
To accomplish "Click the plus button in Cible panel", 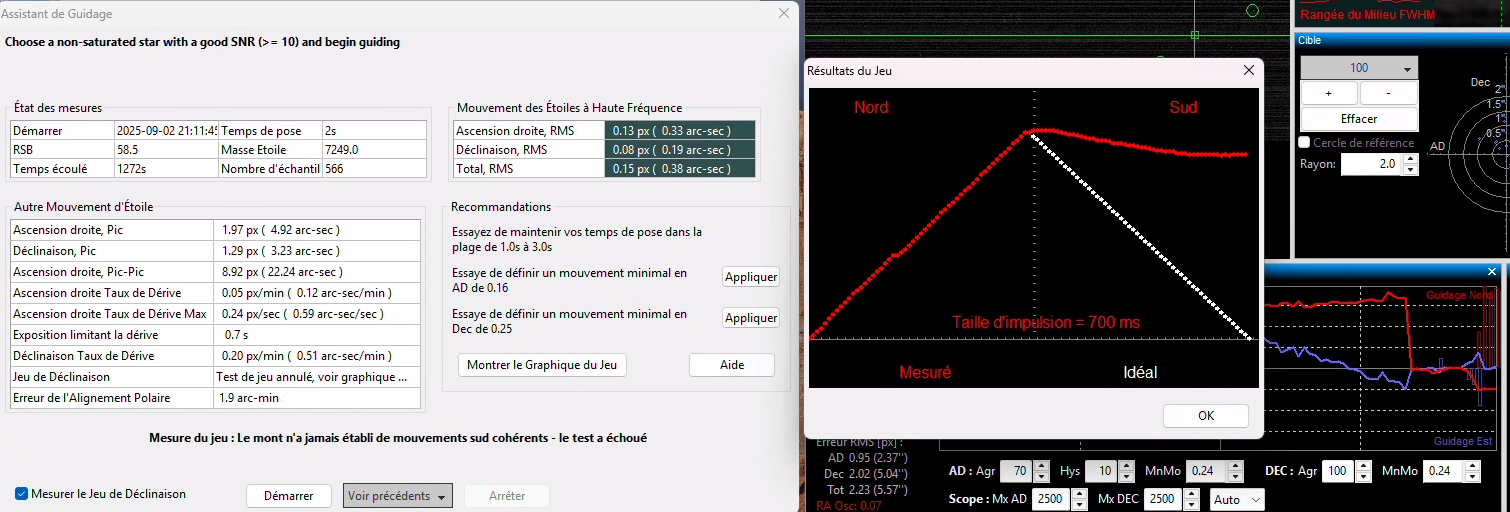I will [1329, 93].
